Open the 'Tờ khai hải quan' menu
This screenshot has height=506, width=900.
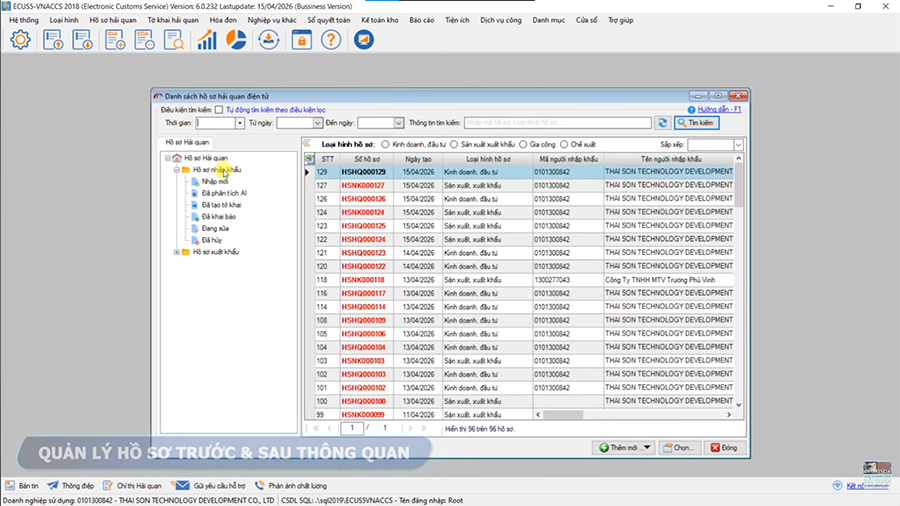tap(172, 19)
